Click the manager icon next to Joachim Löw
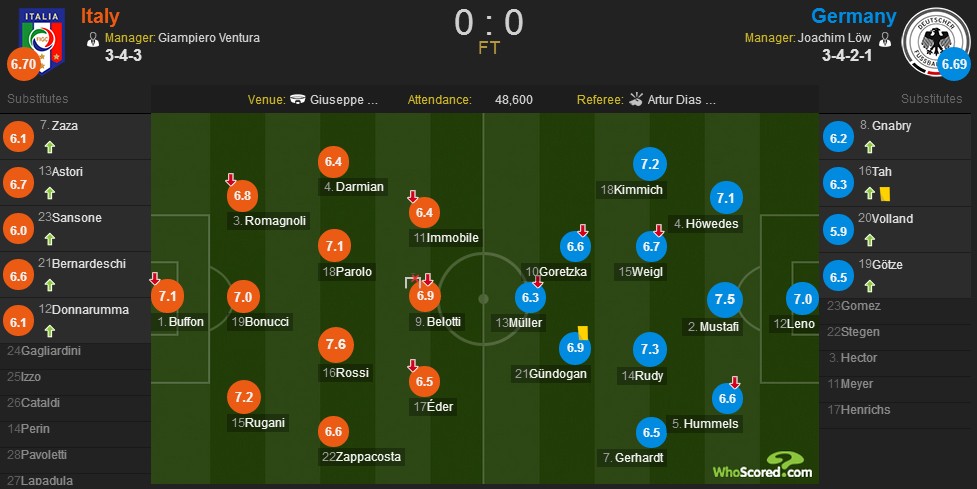 884,40
